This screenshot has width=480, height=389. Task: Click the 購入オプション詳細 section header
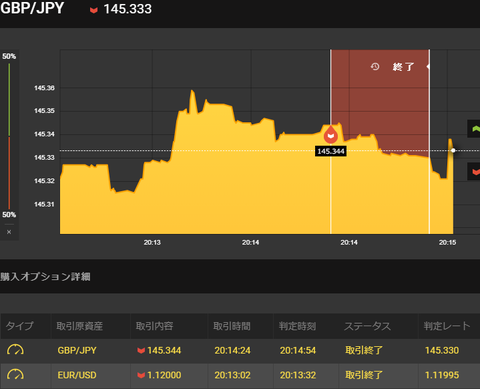coord(45,276)
